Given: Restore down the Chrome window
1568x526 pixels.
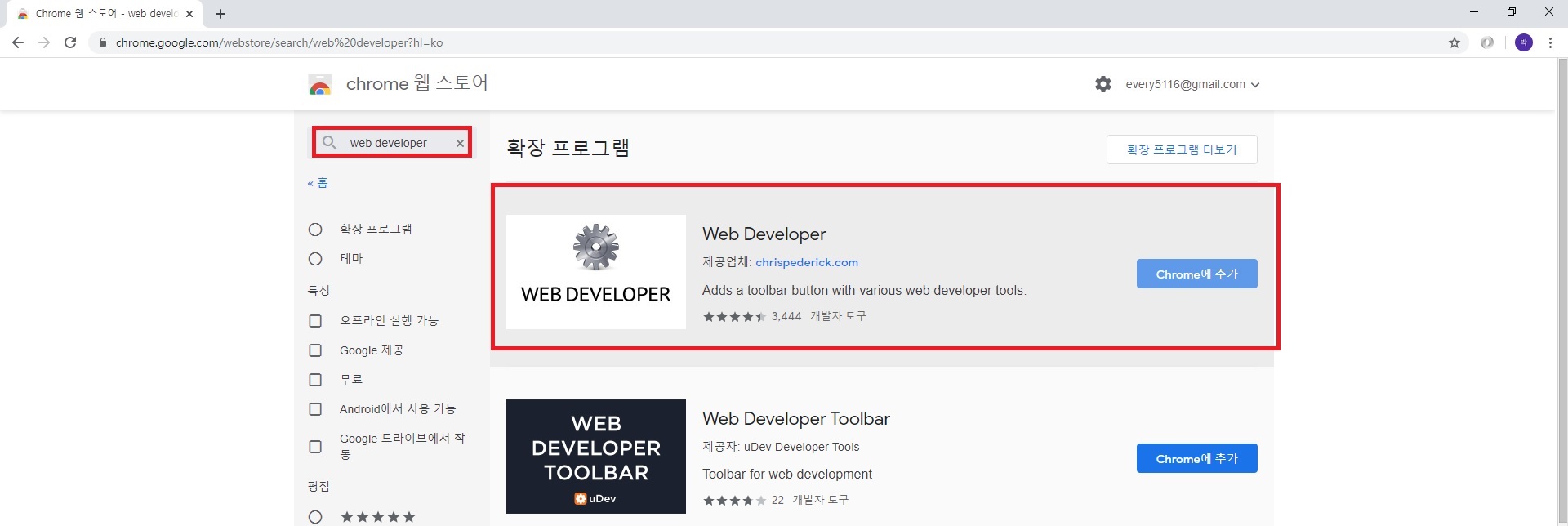Looking at the screenshot, I should (x=1512, y=12).
